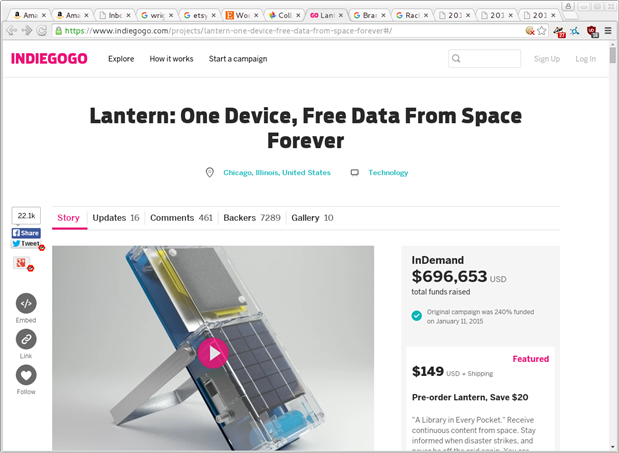Viewport: 619px width, 453px height.
Task: Open the Chrome hamburger menu
Action: click(607, 31)
